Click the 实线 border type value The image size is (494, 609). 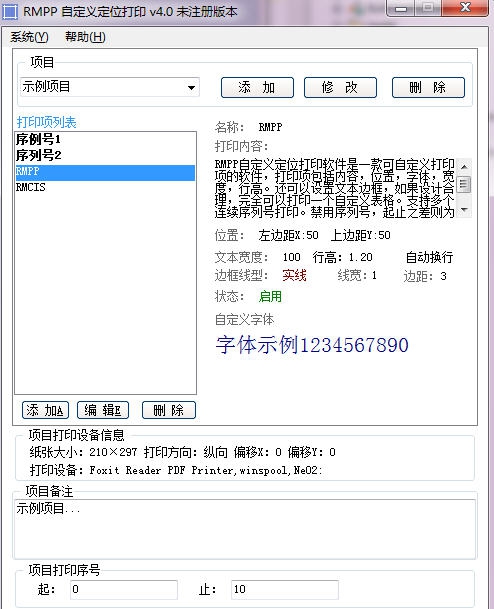coord(294,276)
